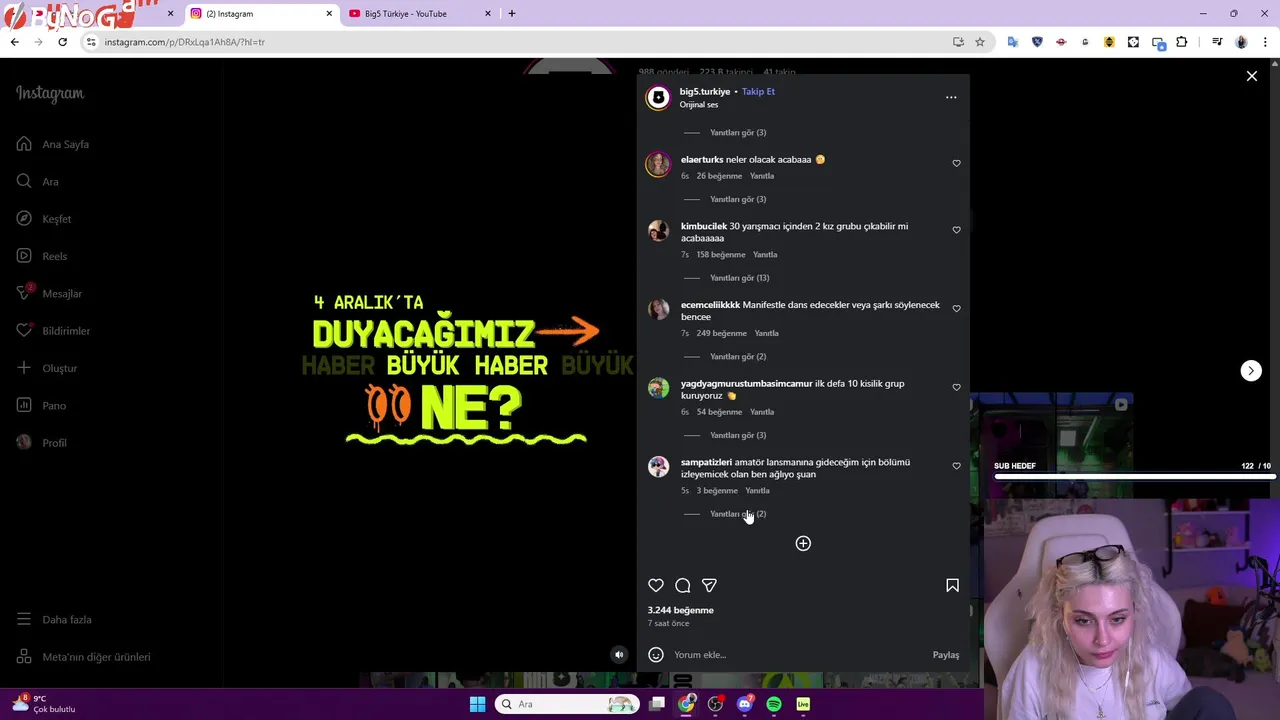Open the Daha fazla menu
The height and width of the screenshot is (720, 1280).
pos(54,619)
